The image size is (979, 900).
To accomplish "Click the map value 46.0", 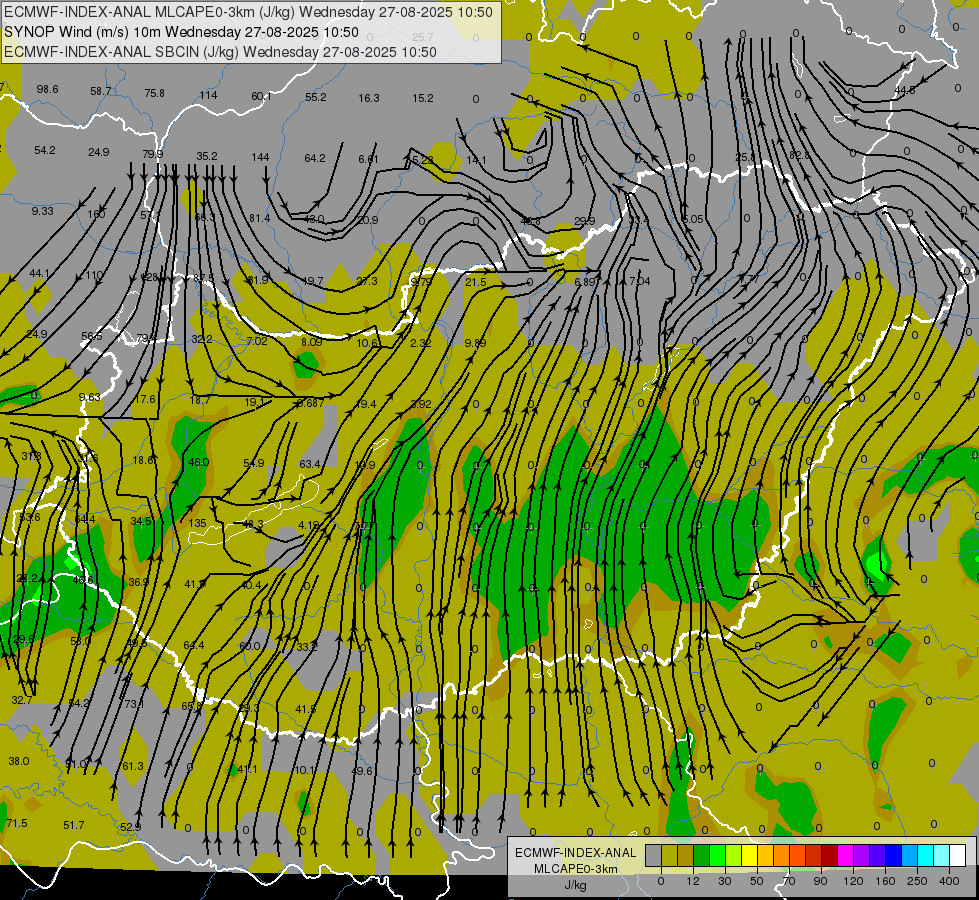I will pos(199,462).
